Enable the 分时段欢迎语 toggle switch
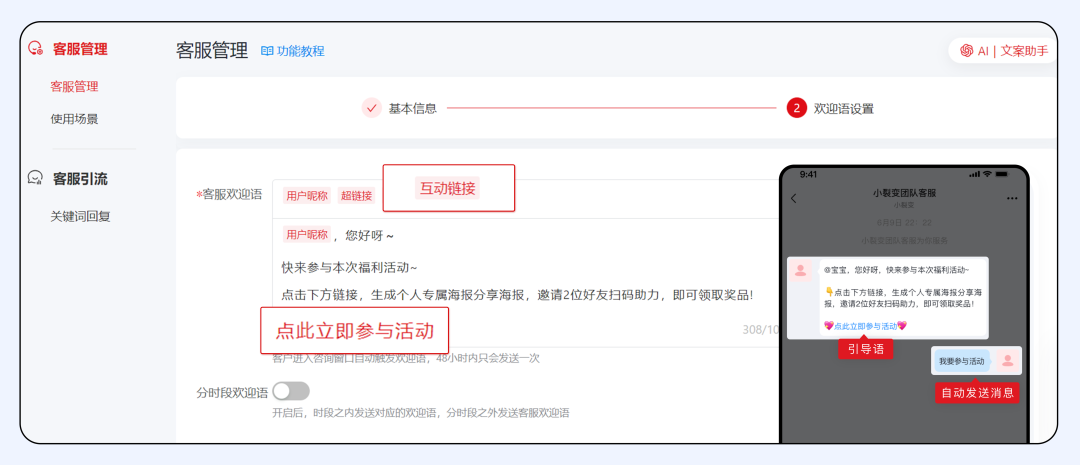Image resolution: width=1080 pixels, height=465 pixels. pos(291,391)
